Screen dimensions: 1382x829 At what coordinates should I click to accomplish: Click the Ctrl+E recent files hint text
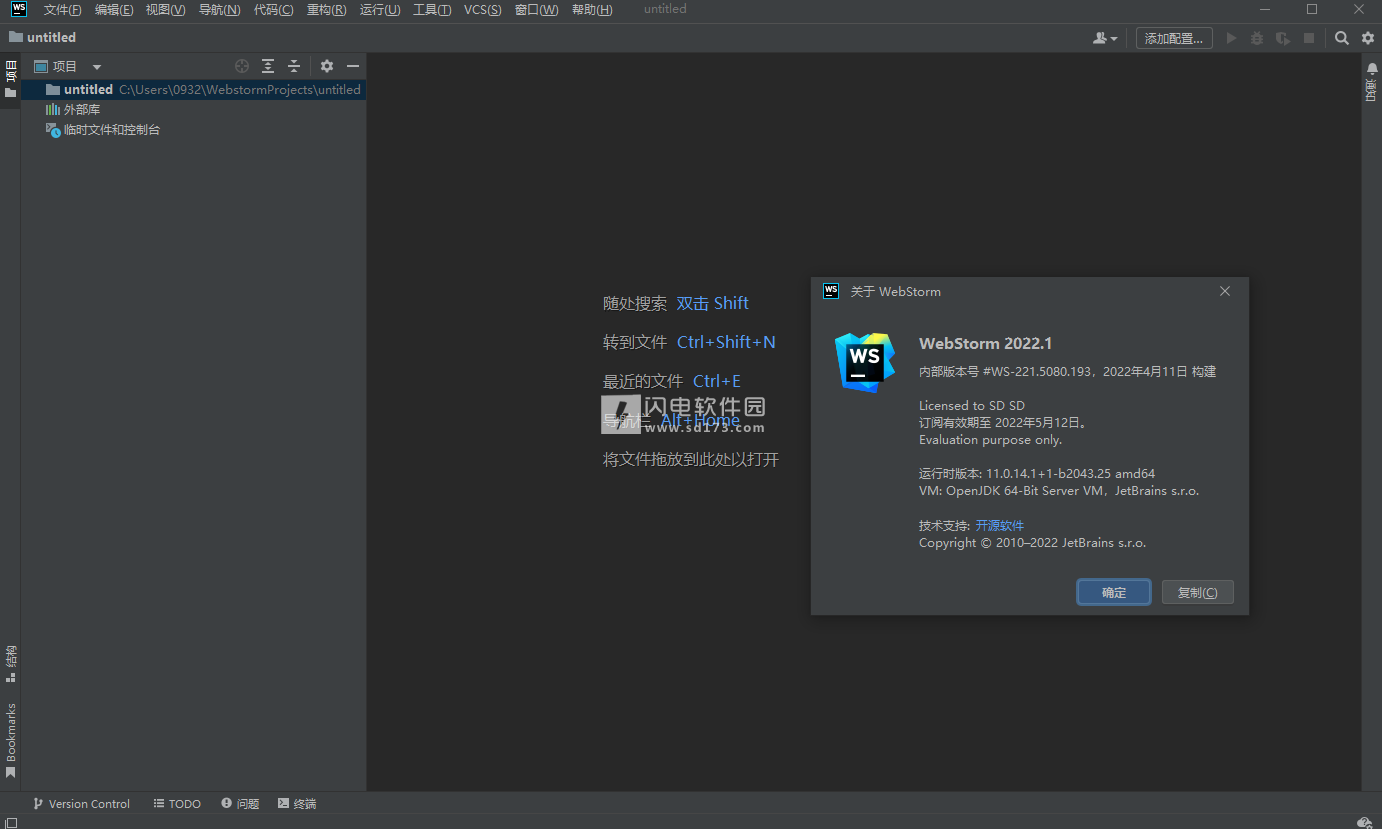717,381
